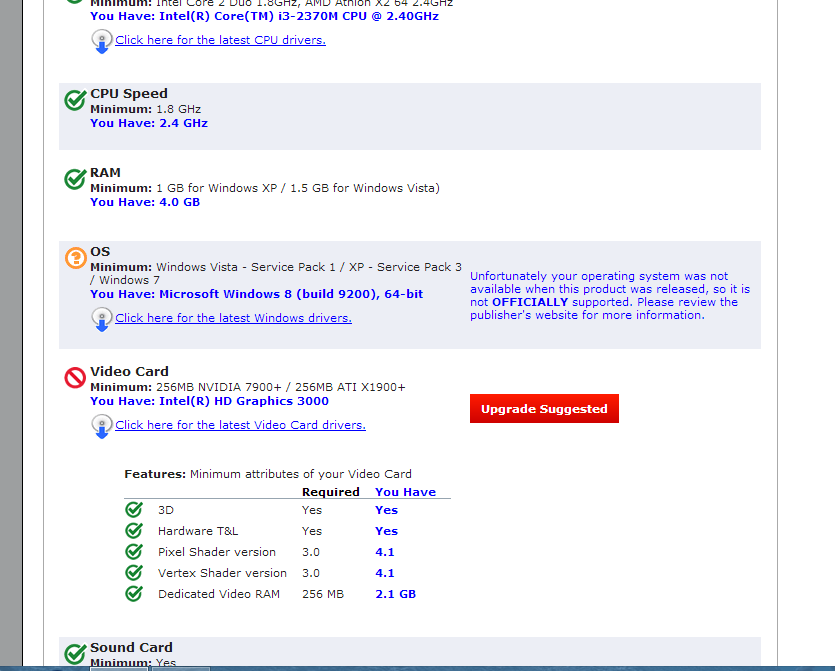Click the green check for Vertex Shader version
Screen dimensions: 835x671
pos(134,573)
